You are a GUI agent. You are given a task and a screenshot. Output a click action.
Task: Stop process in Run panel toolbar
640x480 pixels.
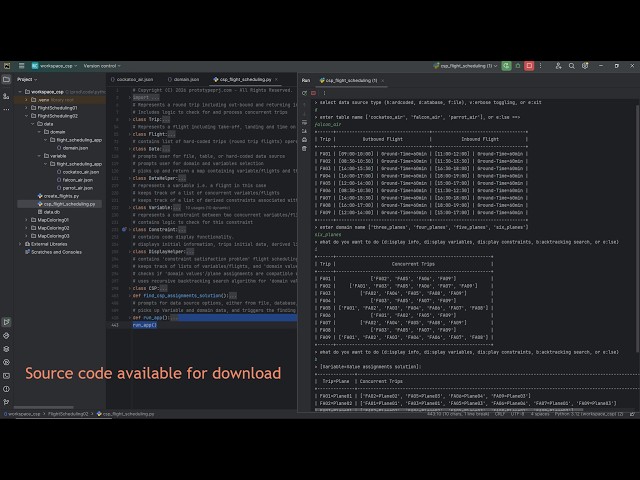point(313,93)
